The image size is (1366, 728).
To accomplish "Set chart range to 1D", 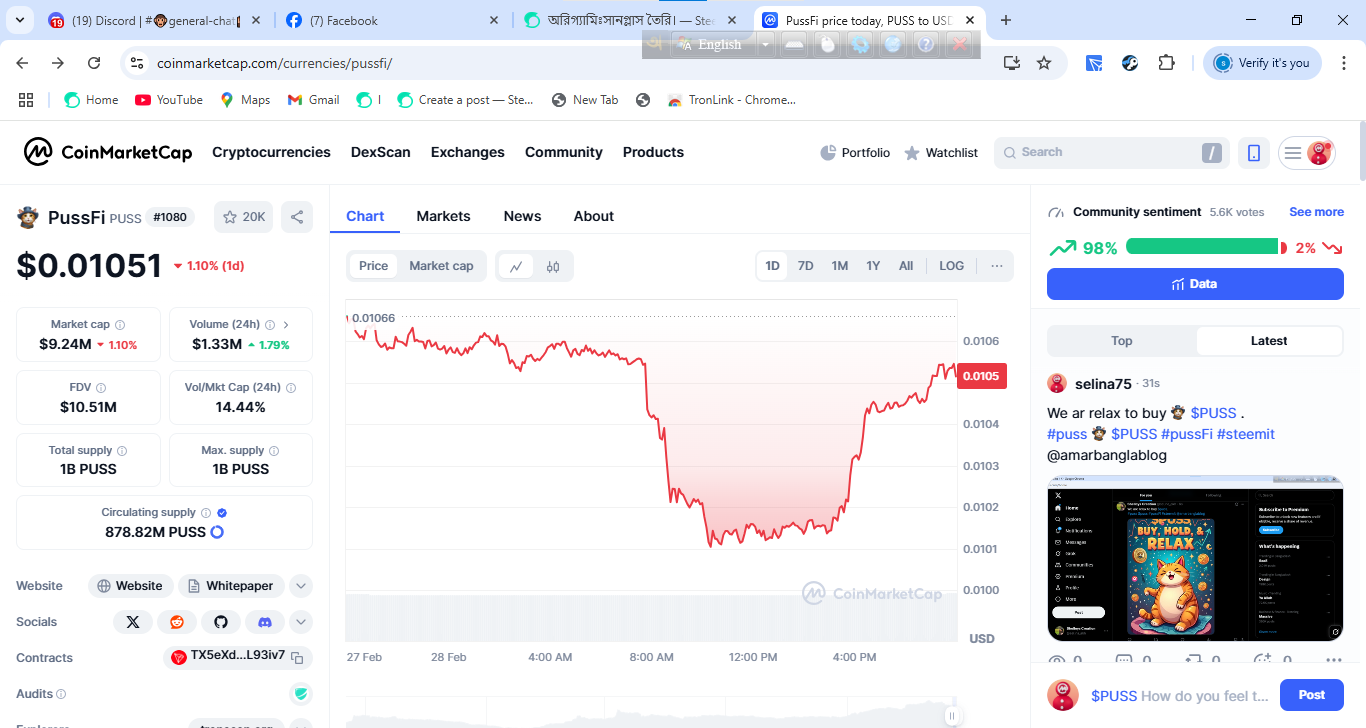I will [x=772, y=266].
